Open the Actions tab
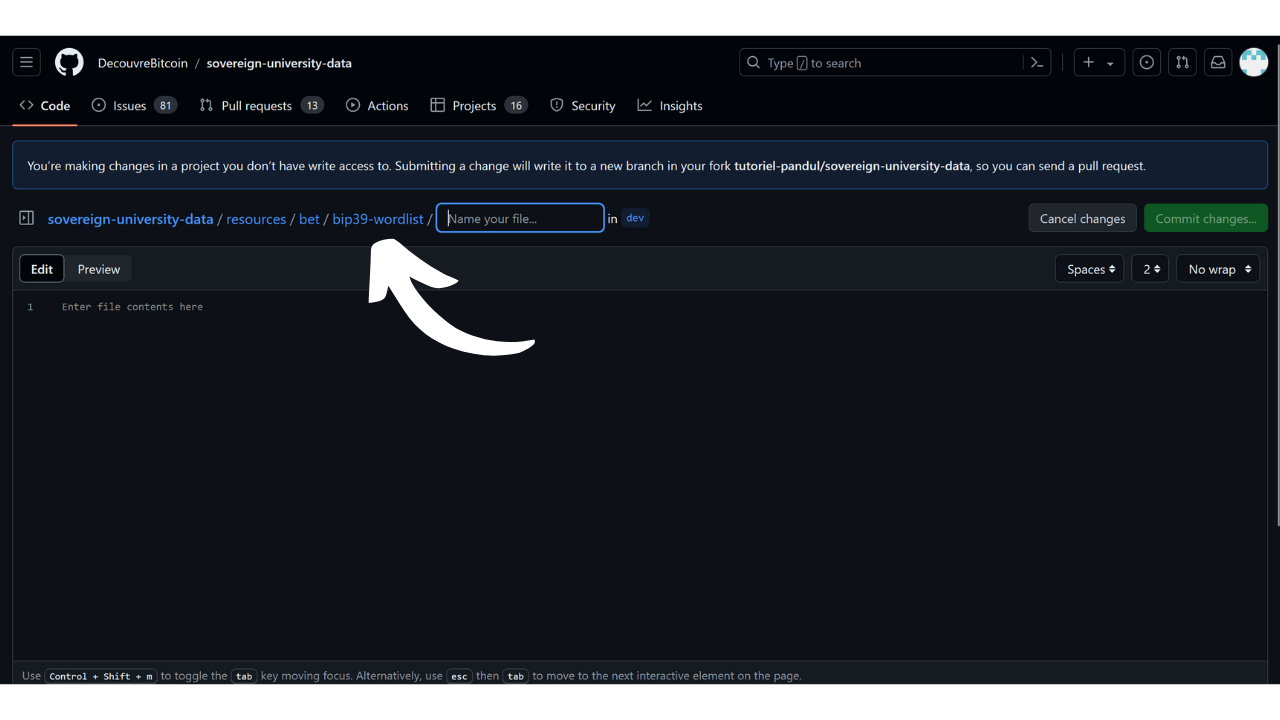 tap(377, 105)
